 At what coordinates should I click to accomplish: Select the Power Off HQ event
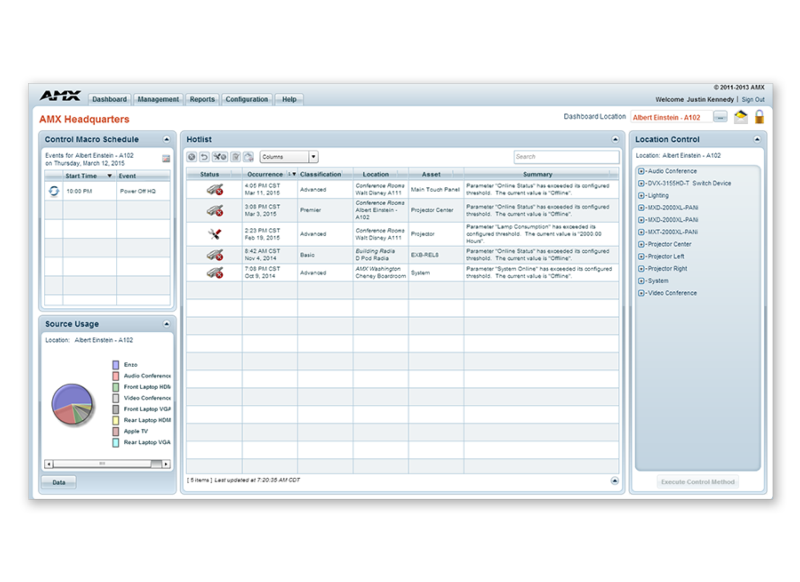click(138, 191)
